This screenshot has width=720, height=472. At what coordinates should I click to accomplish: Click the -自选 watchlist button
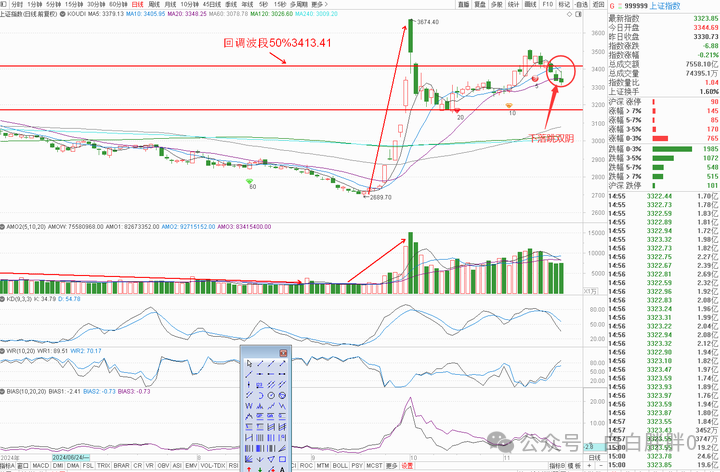(581, 4)
